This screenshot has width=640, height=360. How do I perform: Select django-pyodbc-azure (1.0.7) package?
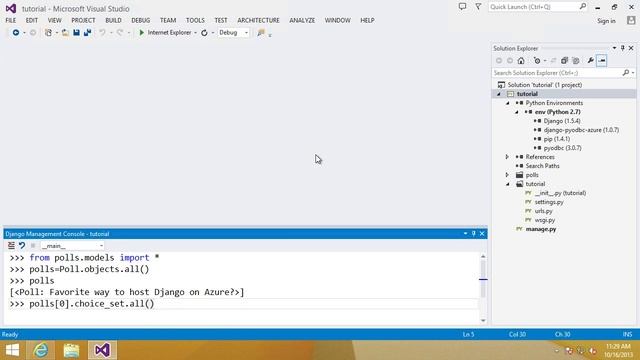pyautogui.click(x=581, y=130)
